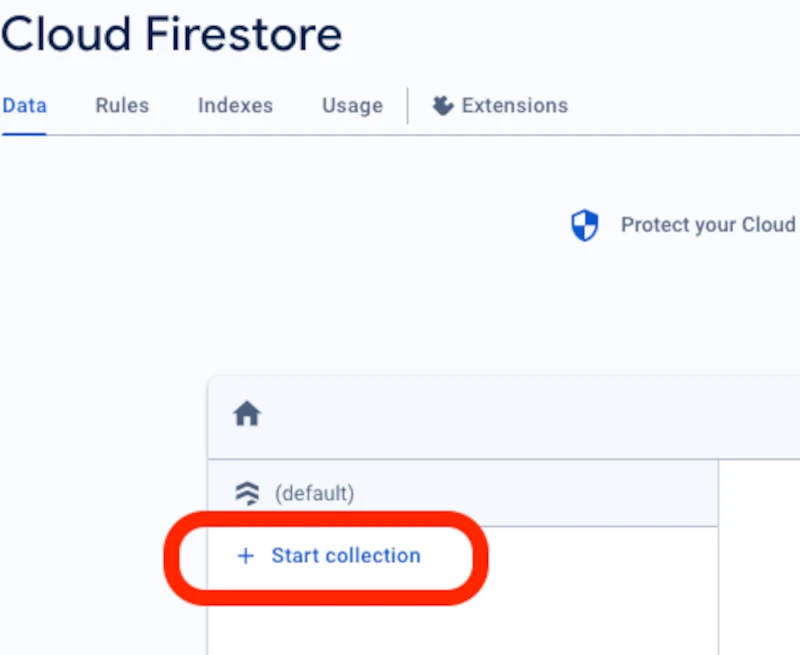
Task: Click the plus icon beside Start collection
Action: click(246, 556)
